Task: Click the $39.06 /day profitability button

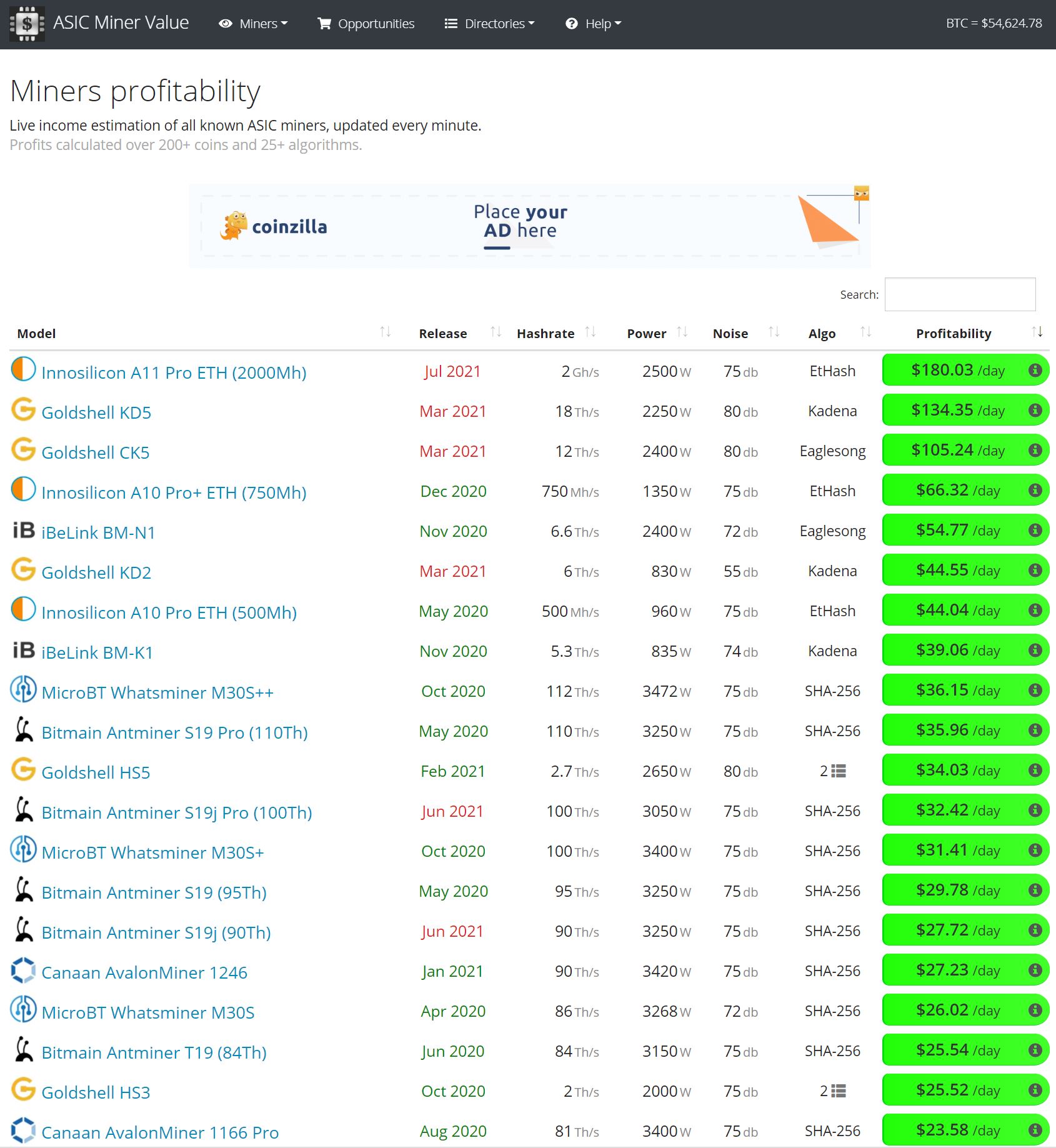Action: (x=966, y=650)
